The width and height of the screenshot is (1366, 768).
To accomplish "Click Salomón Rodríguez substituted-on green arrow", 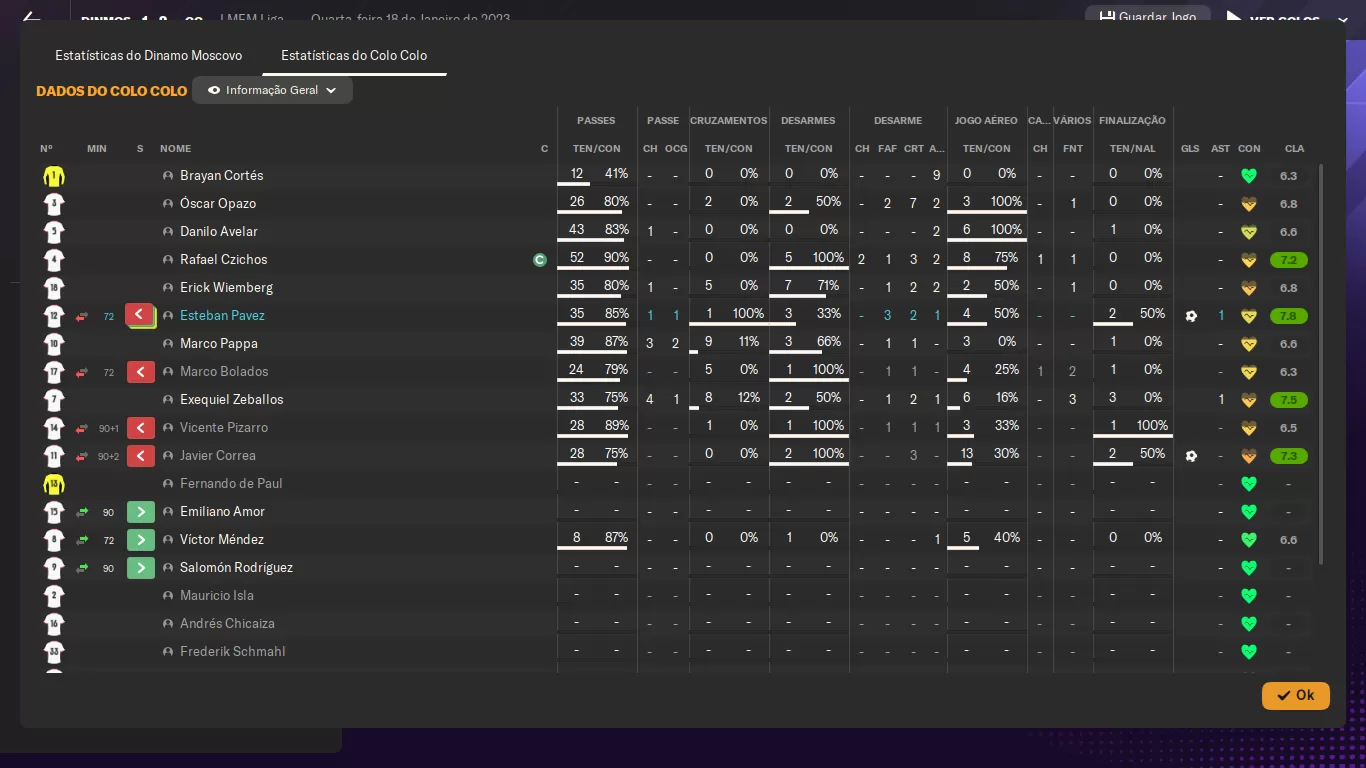I will tap(140, 568).
